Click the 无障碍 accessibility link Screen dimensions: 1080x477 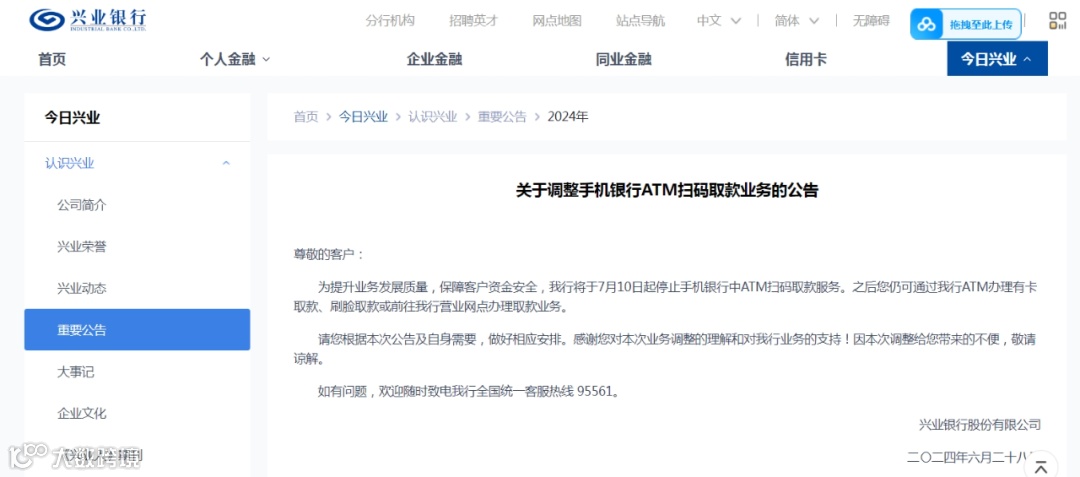(871, 21)
